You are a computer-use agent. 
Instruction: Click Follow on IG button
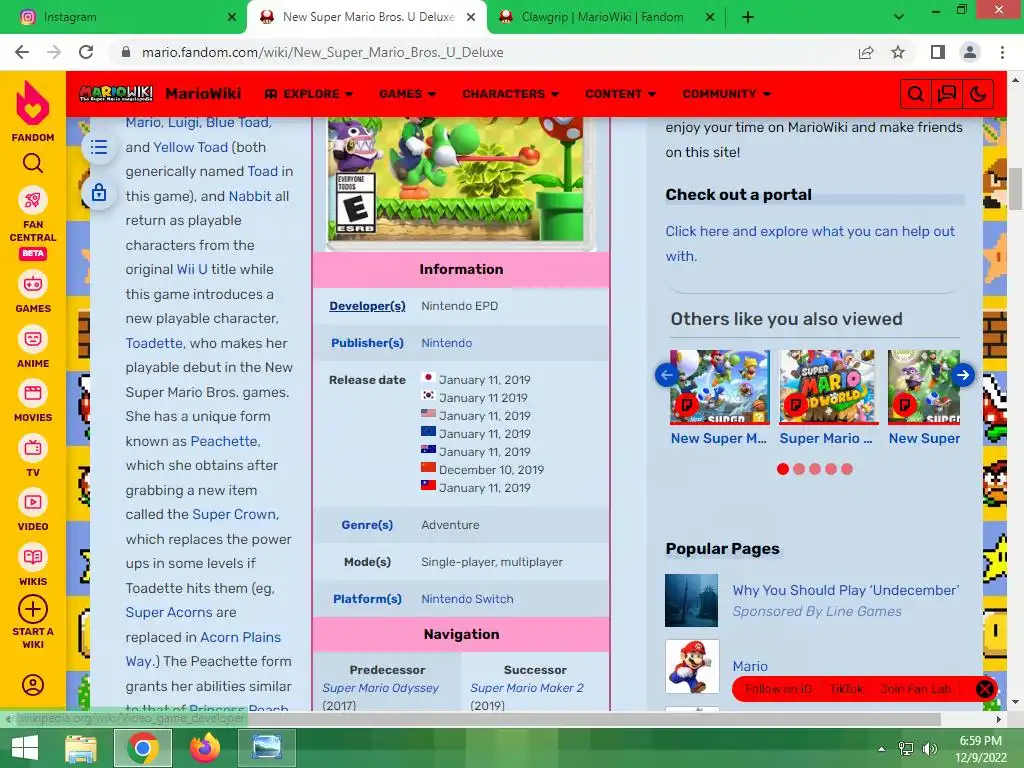(778, 689)
